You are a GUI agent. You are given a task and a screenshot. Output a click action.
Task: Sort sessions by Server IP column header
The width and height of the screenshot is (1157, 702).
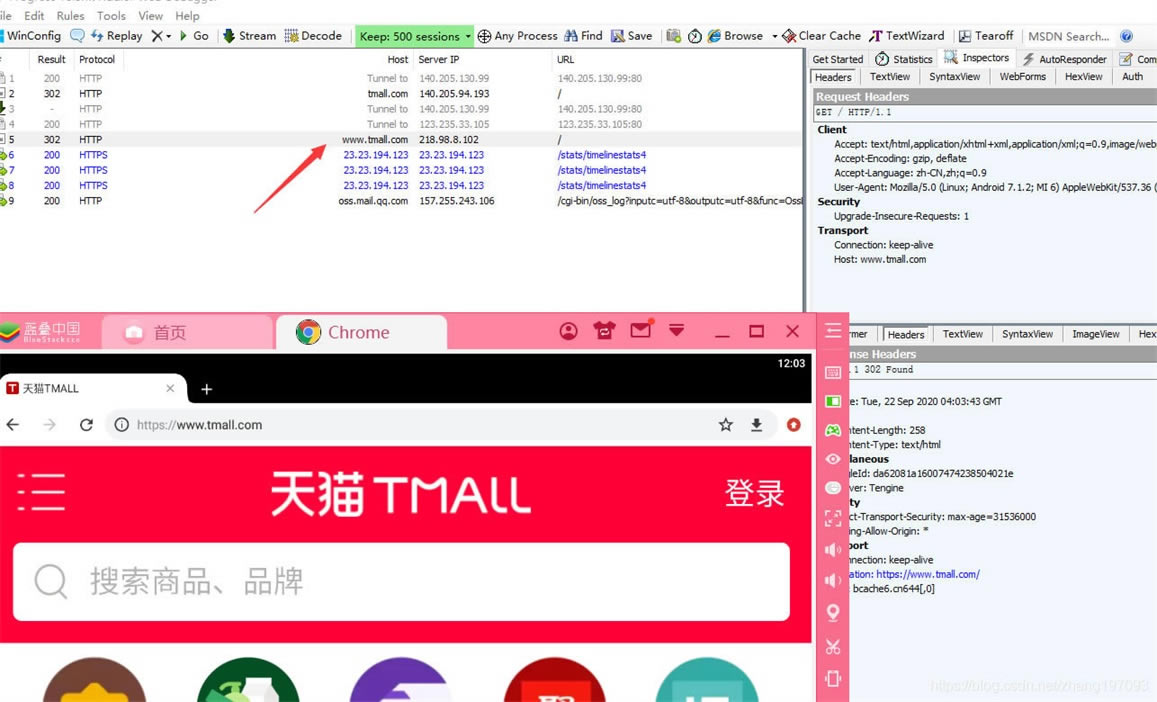[x=438, y=59]
